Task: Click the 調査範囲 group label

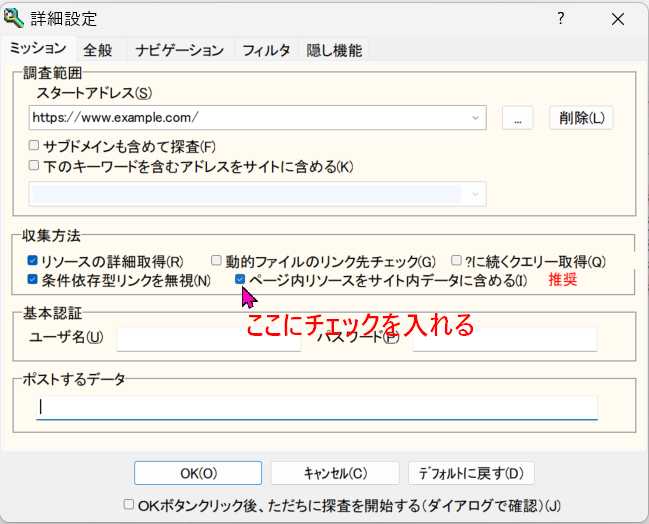Action: click(53, 73)
